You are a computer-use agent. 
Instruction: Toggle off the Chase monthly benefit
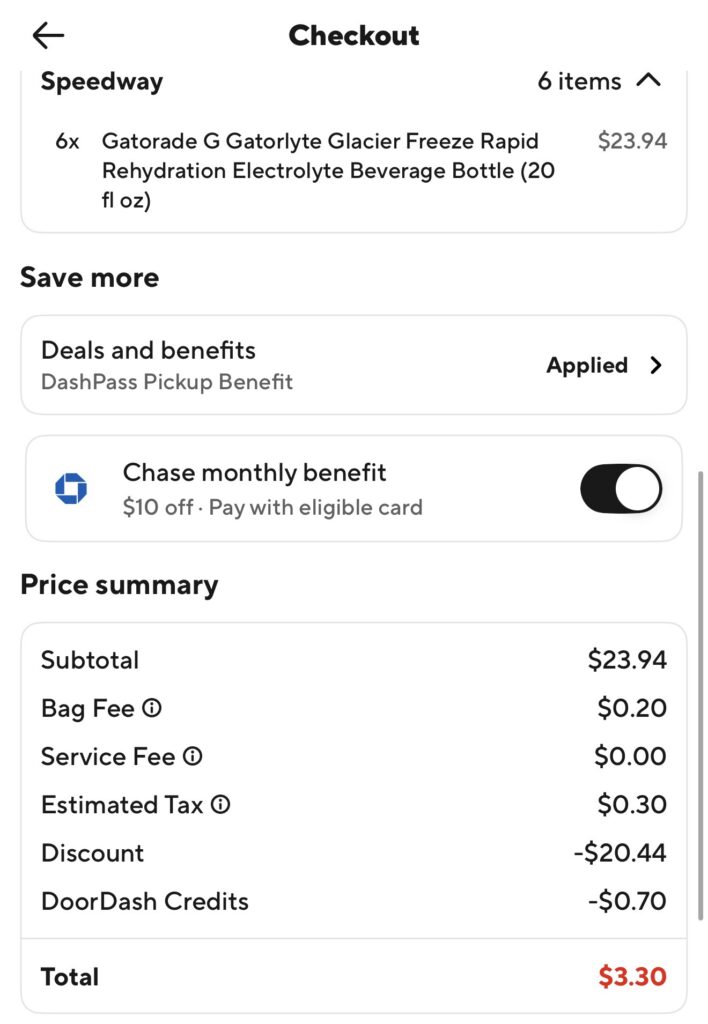pos(620,489)
